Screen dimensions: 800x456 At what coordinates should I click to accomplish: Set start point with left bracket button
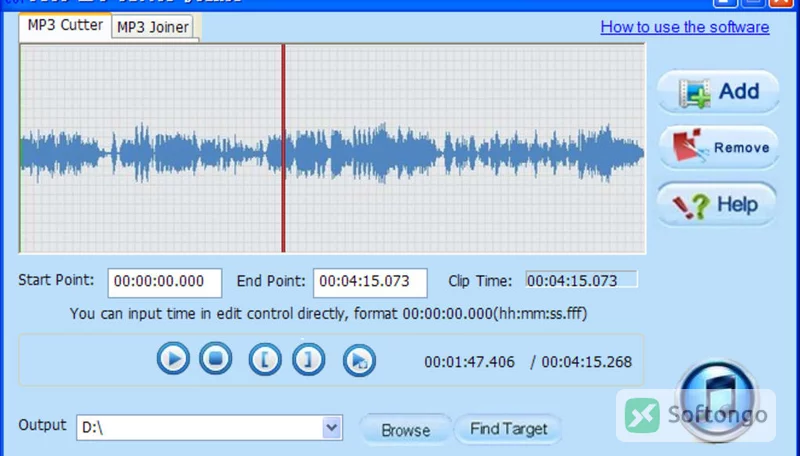[x=265, y=360]
